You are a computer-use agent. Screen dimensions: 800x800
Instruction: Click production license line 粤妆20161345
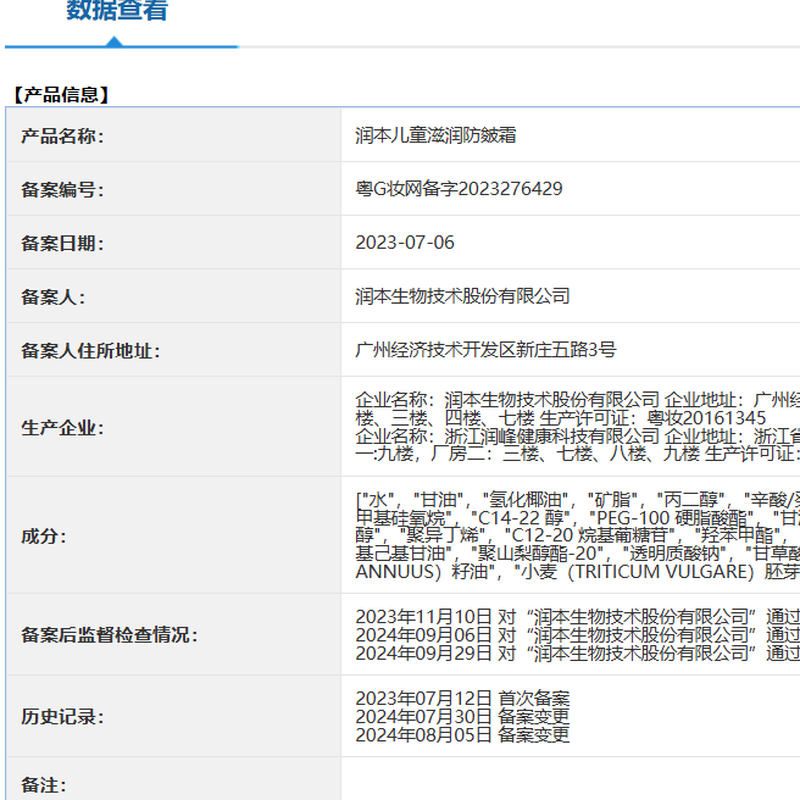[561, 418]
